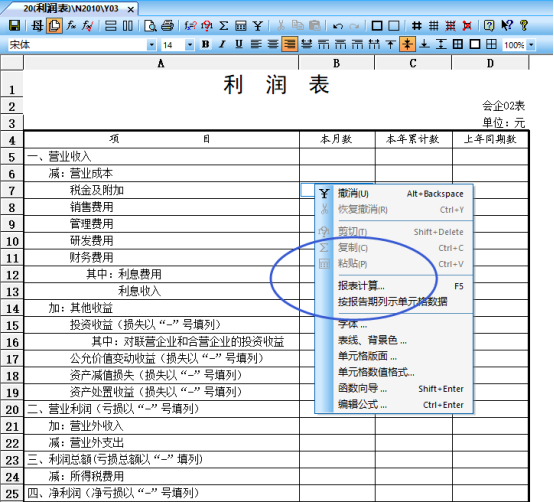
Task: Click the Save floppy disk icon
Action: coord(14,26)
